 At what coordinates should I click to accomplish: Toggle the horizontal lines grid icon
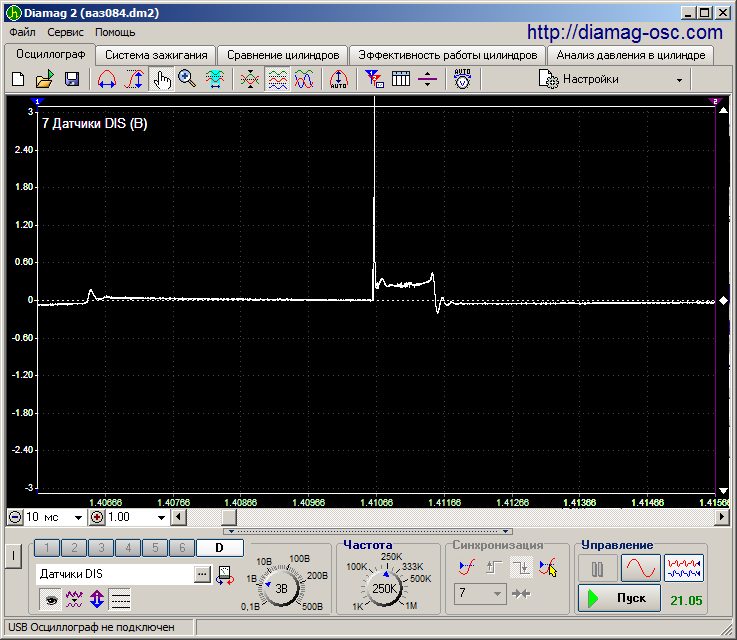(x=120, y=600)
